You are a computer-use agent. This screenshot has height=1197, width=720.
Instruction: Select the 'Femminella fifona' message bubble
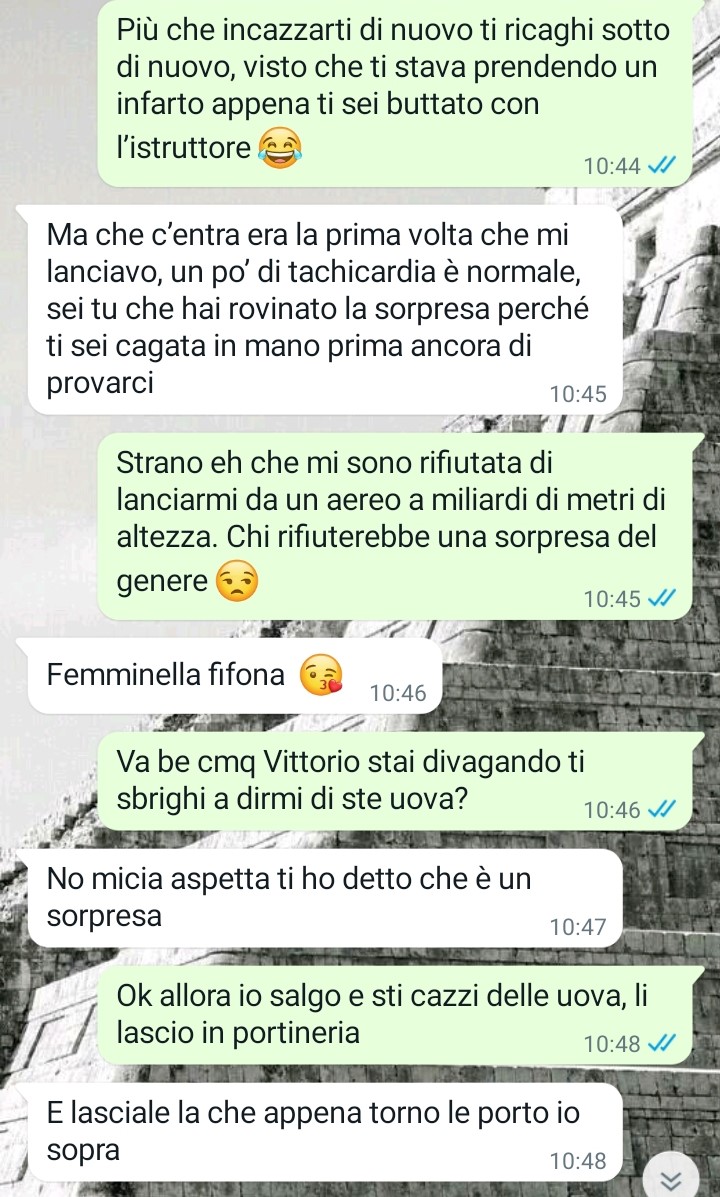click(235, 676)
